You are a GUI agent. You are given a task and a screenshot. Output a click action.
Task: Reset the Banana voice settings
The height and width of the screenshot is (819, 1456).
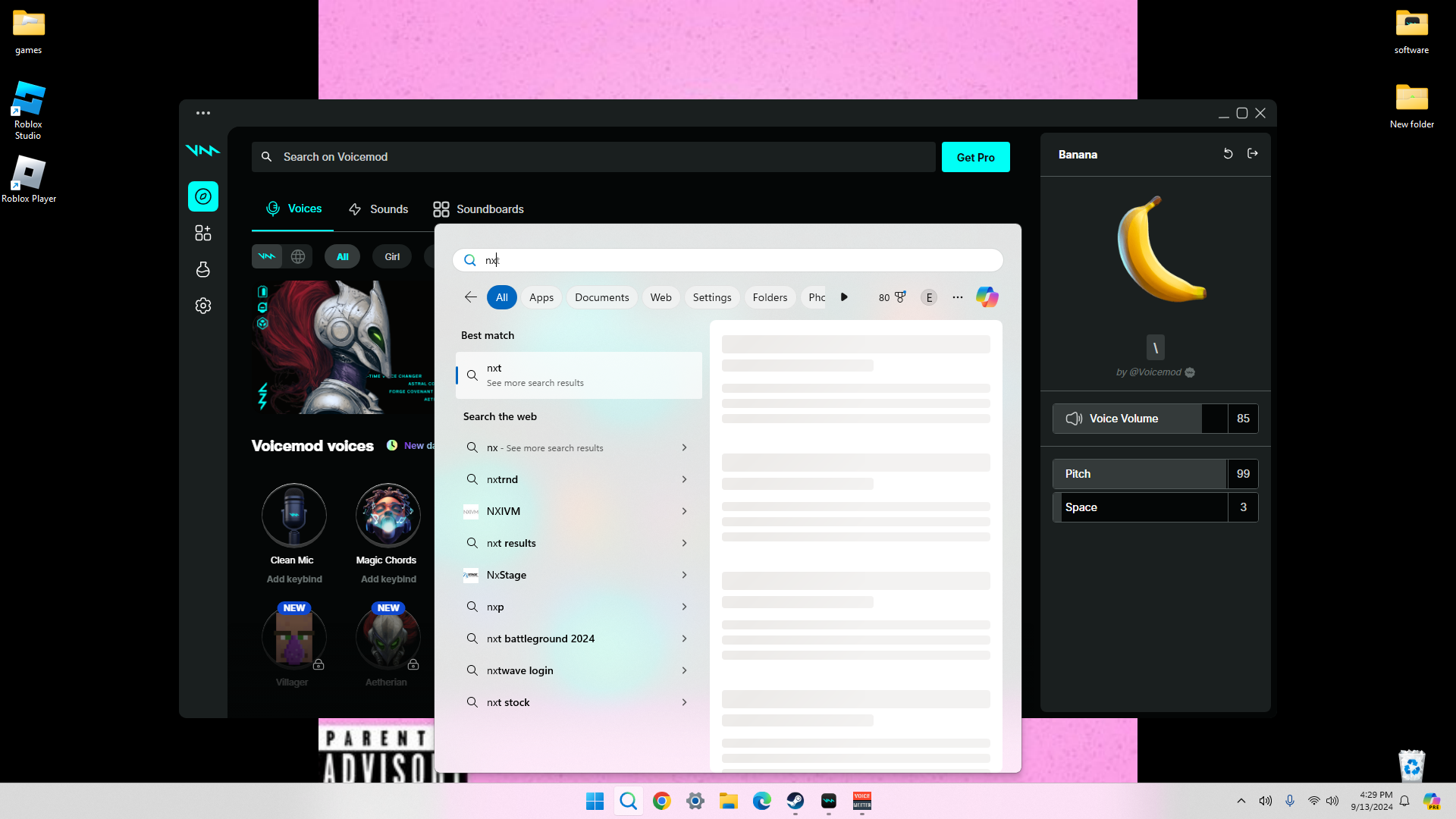[1228, 154]
